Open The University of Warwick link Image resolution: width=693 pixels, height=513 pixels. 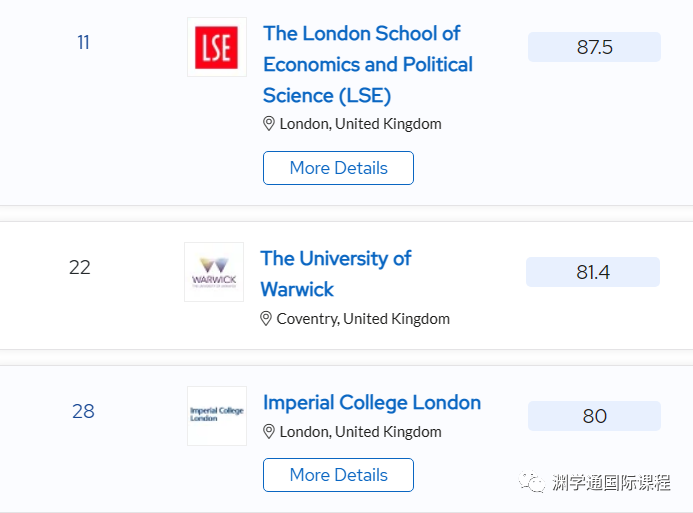point(336,274)
